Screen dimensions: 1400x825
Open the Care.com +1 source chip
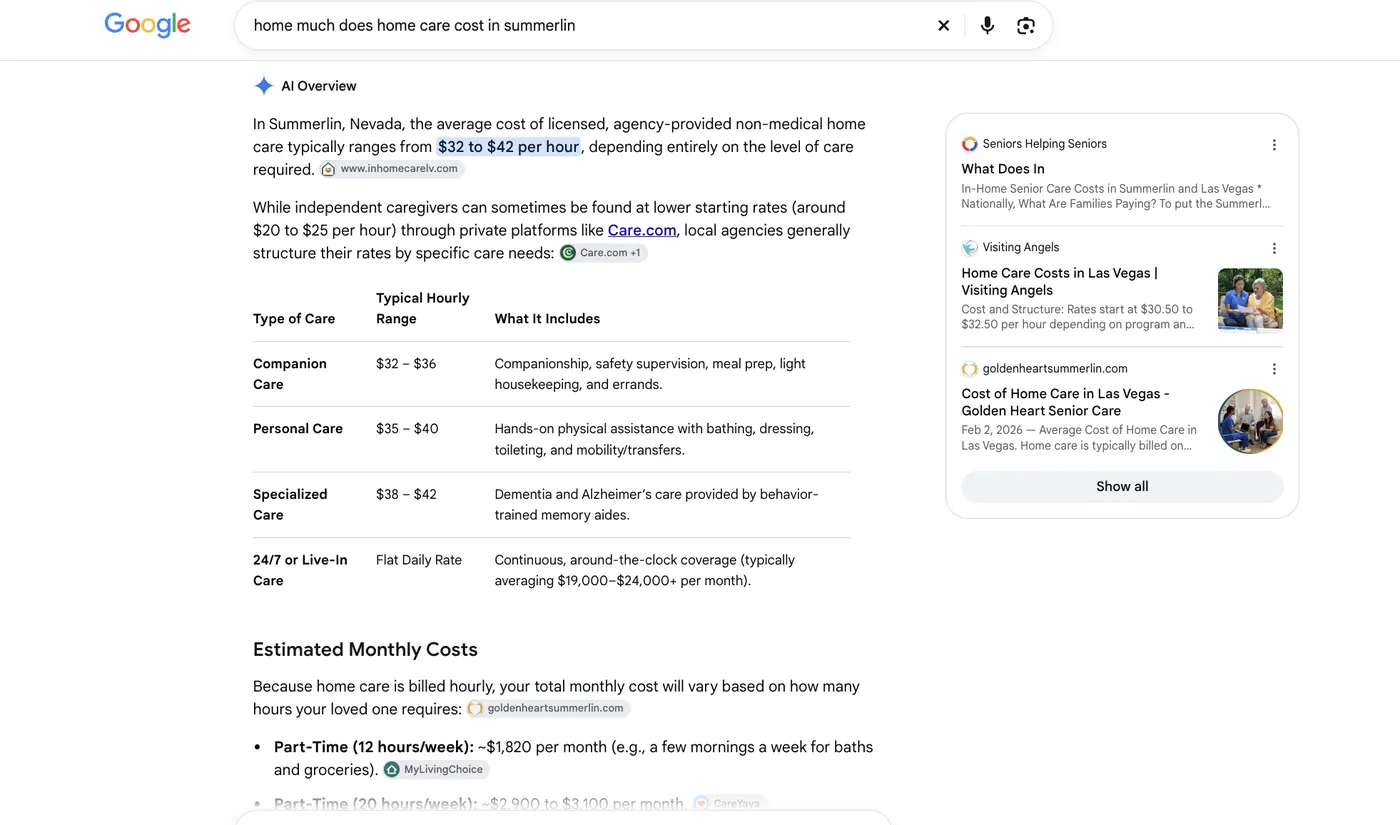tap(603, 253)
